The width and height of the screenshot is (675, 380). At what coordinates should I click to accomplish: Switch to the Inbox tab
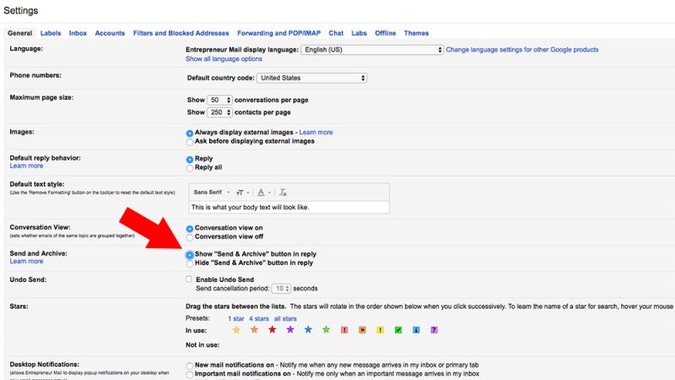click(78, 33)
